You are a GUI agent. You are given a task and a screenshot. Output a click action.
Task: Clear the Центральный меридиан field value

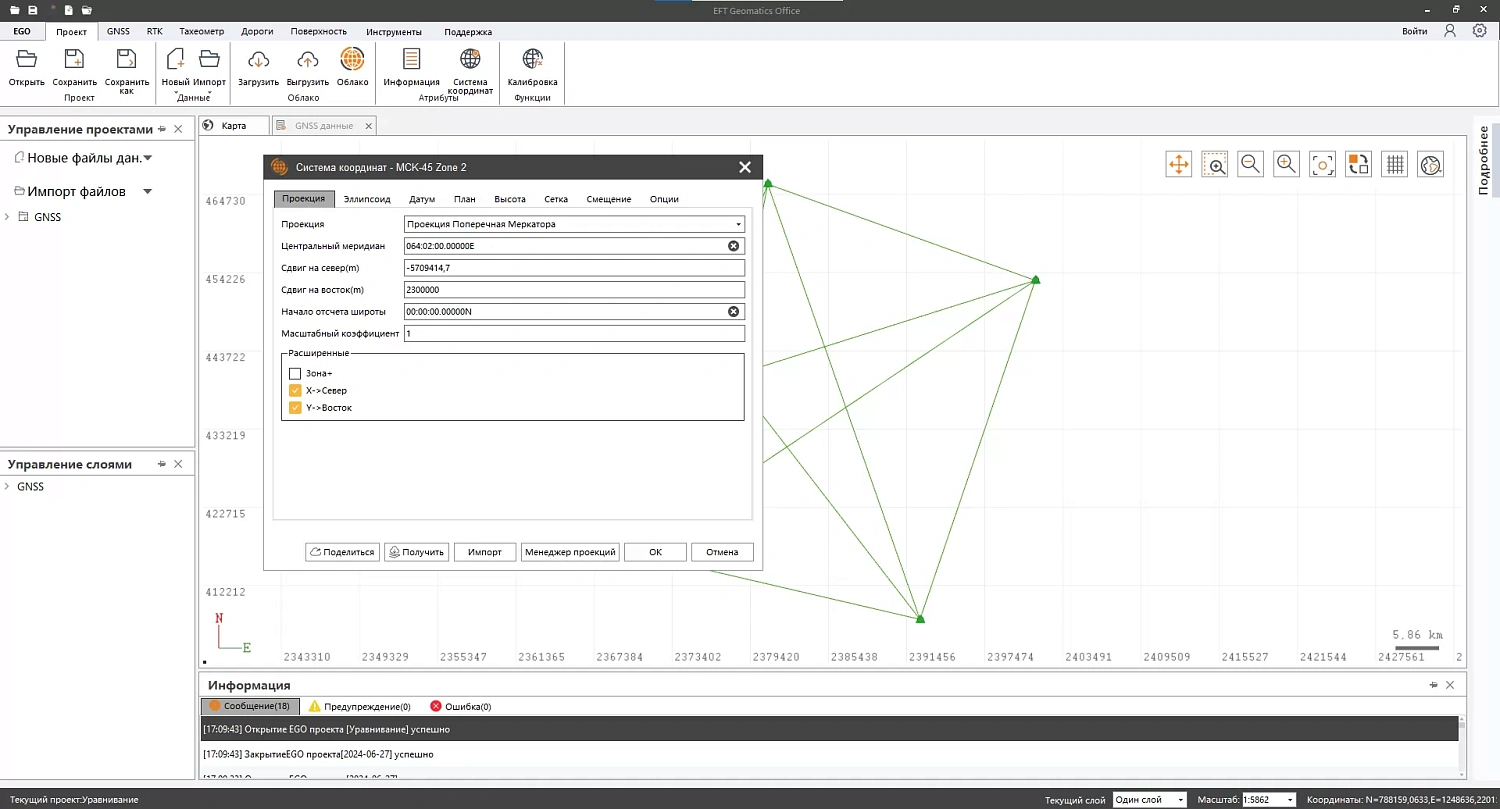pyautogui.click(x=733, y=246)
